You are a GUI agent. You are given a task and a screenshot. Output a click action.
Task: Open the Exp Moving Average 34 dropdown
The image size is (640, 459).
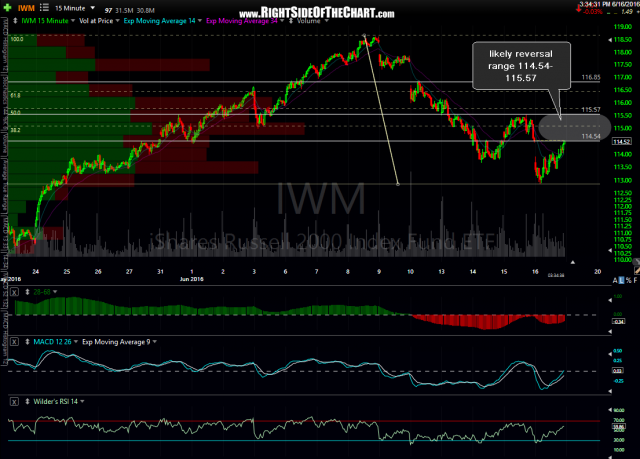tap(282, 21)
